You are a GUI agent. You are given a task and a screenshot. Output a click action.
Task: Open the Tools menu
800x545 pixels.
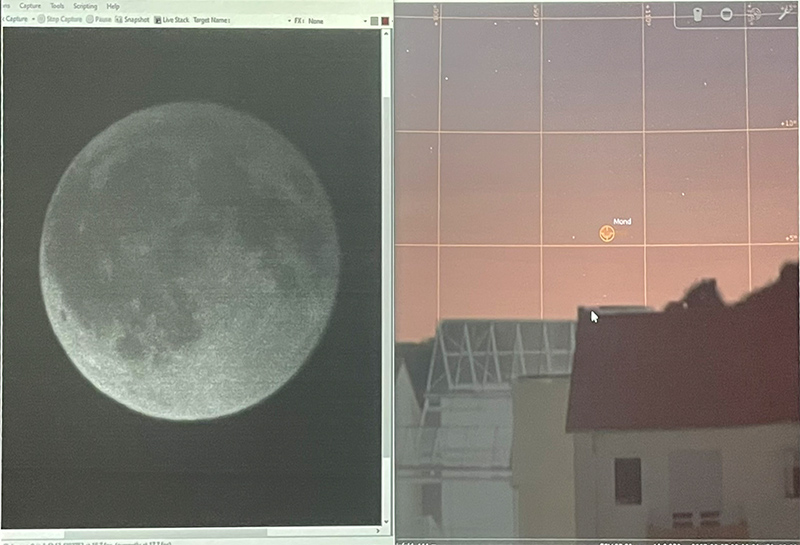point(57,6)
